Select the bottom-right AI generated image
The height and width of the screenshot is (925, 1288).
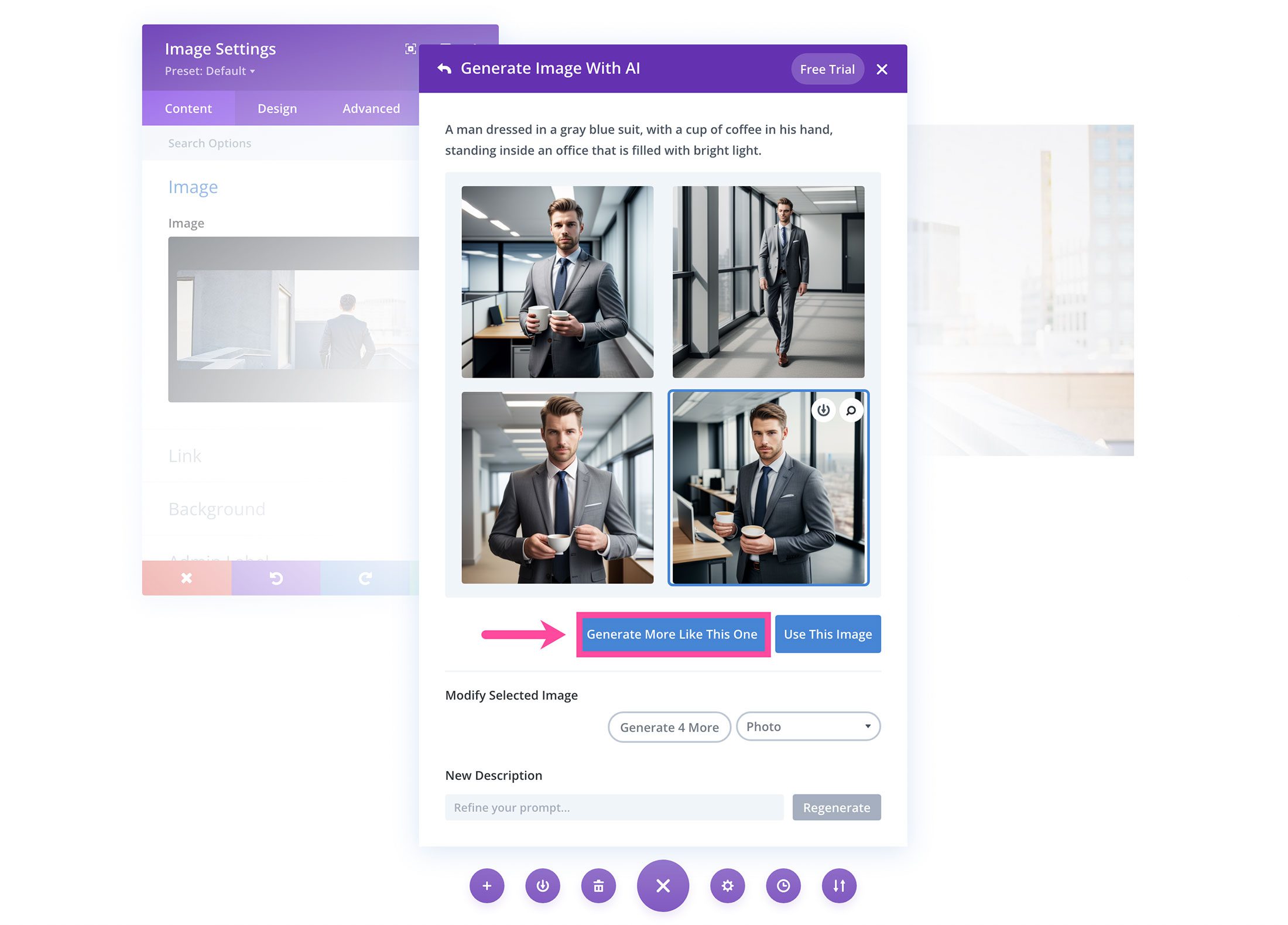(768, 488)
